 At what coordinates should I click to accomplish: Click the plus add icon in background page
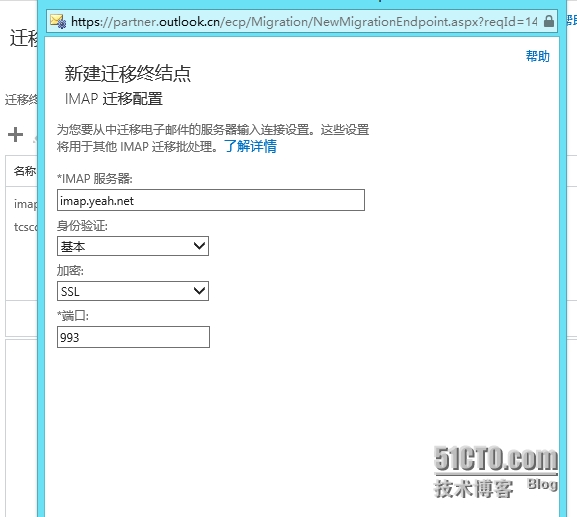pos(15,134)
